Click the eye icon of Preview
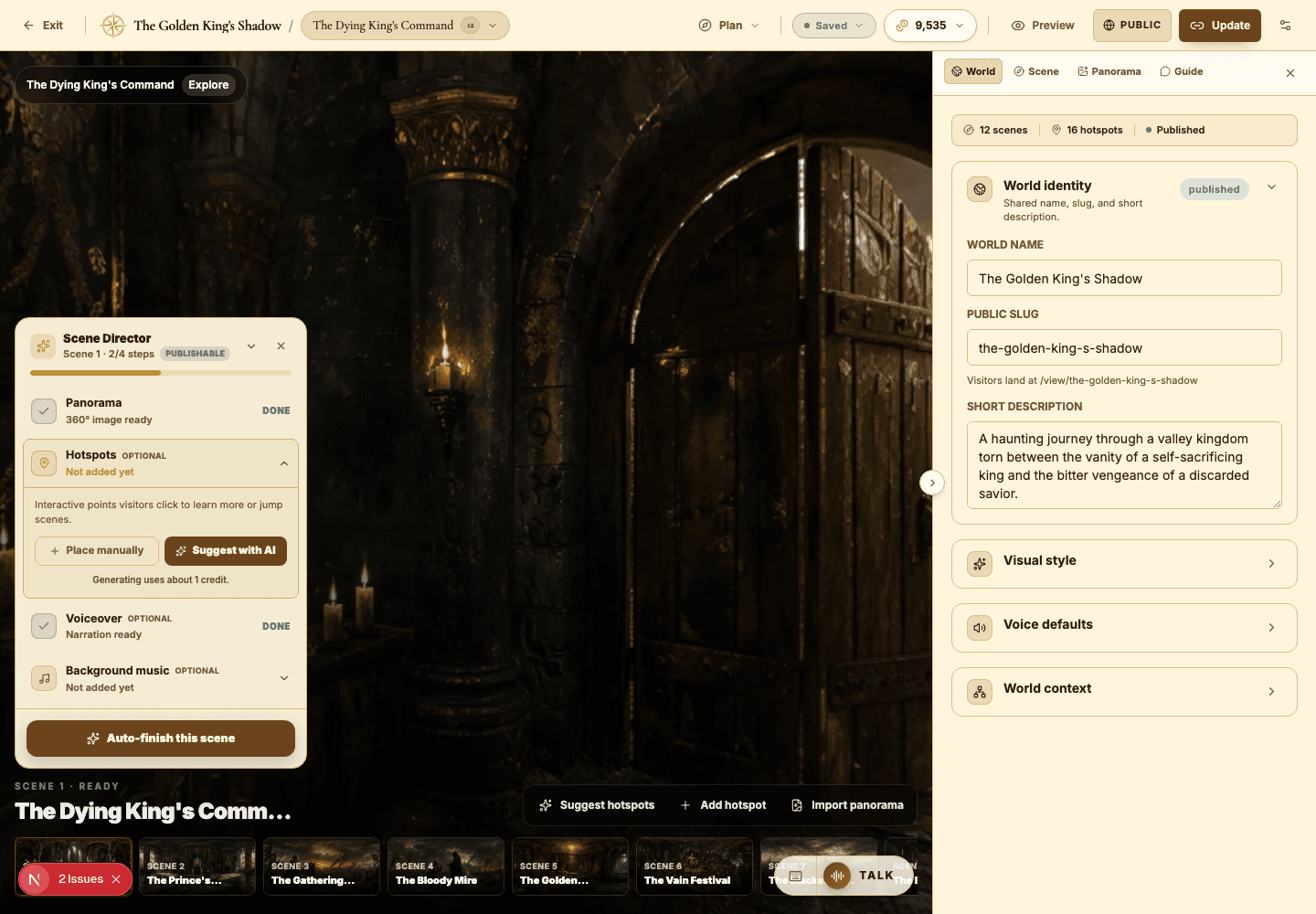Image resolution: width=1316 pixels, height=914 pixels. pos(1018,26)
